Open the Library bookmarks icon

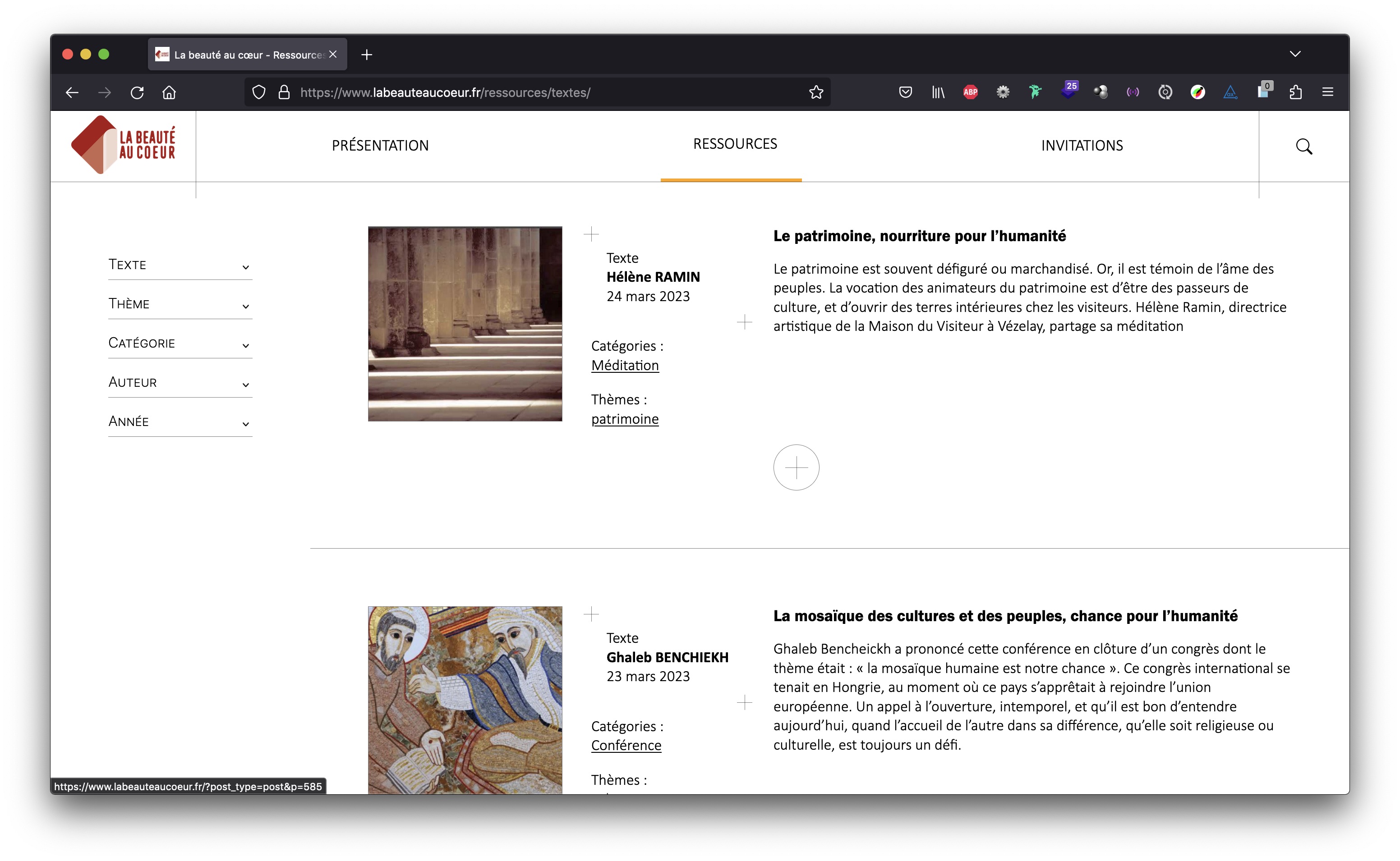point(938,92)
